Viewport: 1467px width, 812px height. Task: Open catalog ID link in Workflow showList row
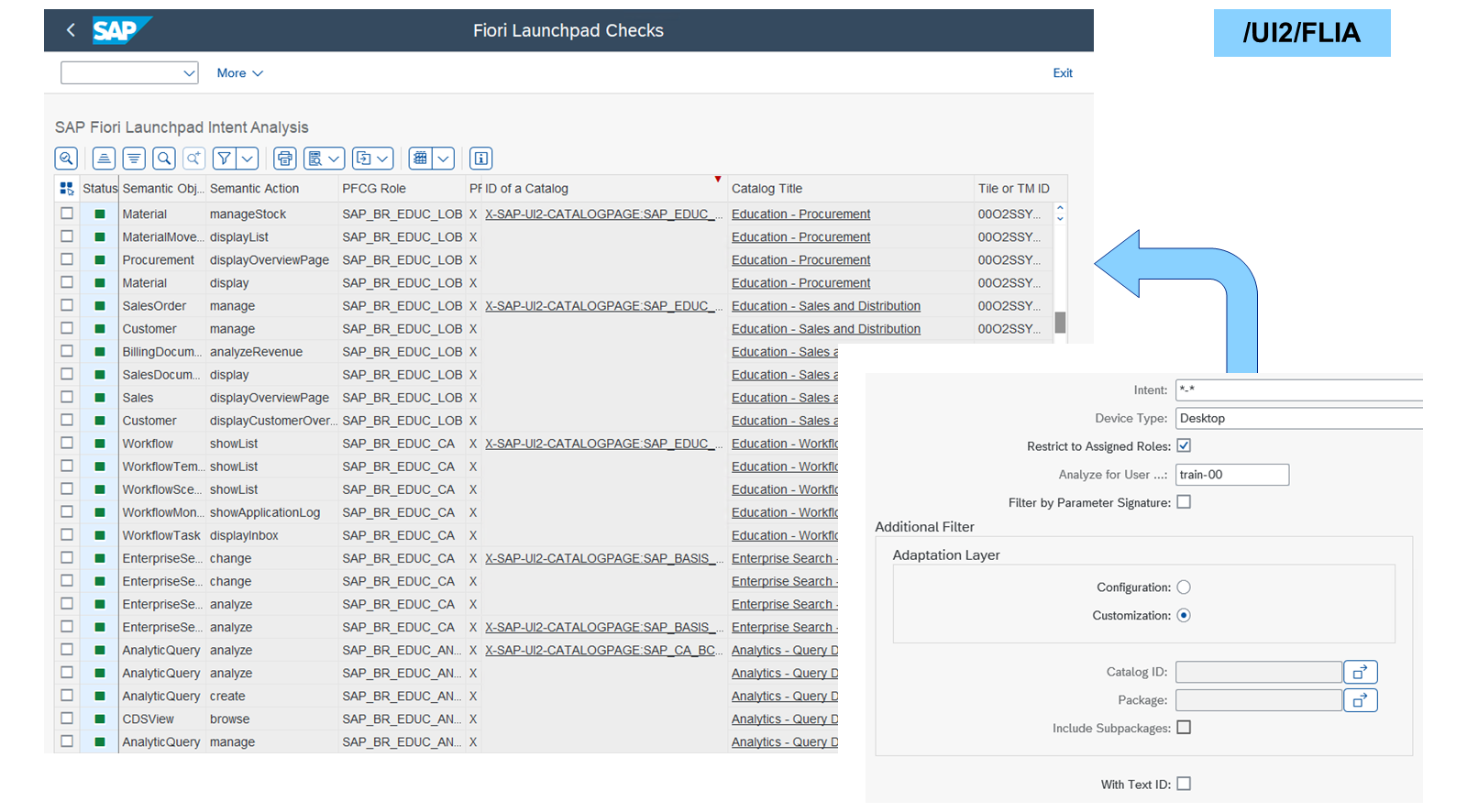[603, 444]
